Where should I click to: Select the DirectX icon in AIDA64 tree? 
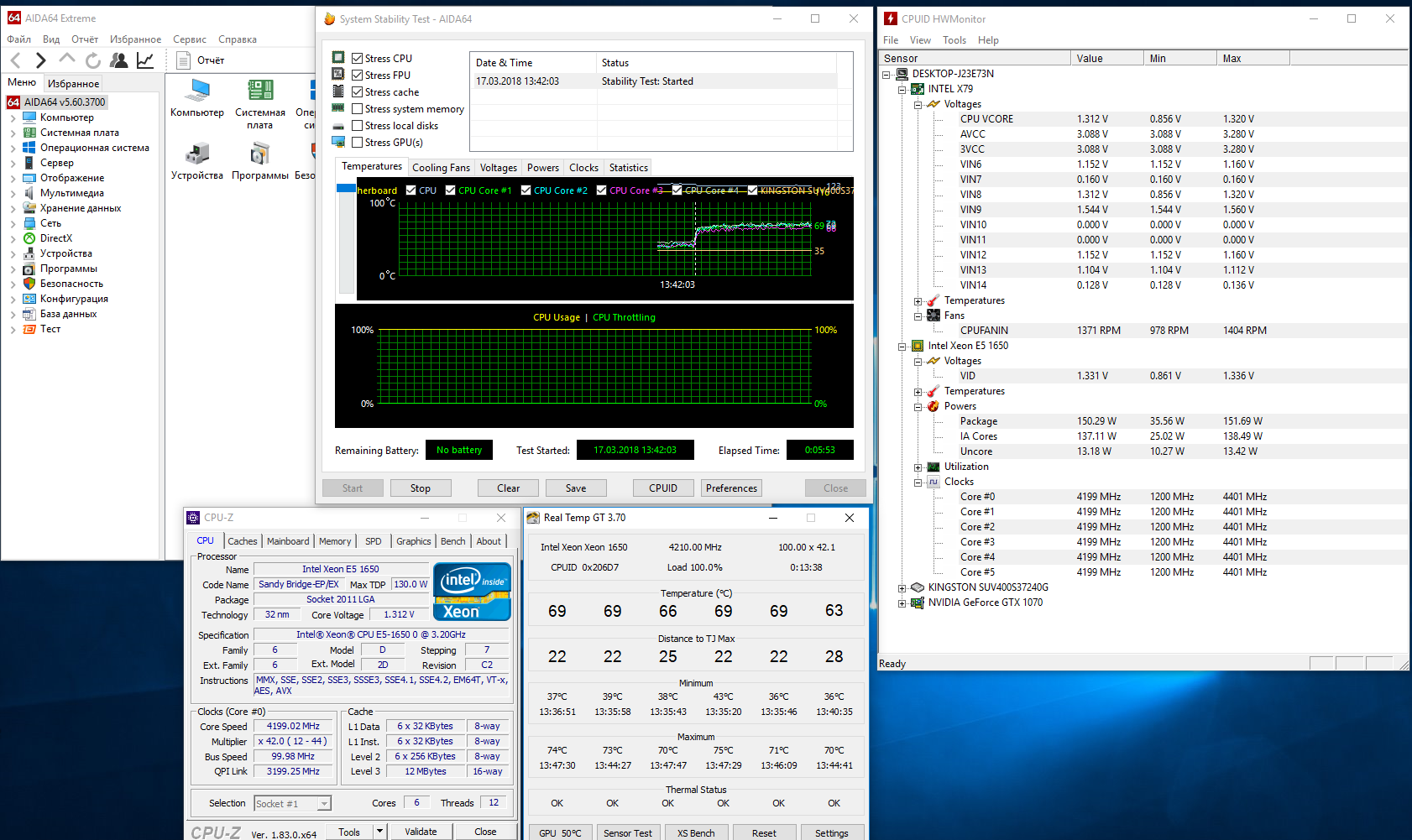[29, 238]
